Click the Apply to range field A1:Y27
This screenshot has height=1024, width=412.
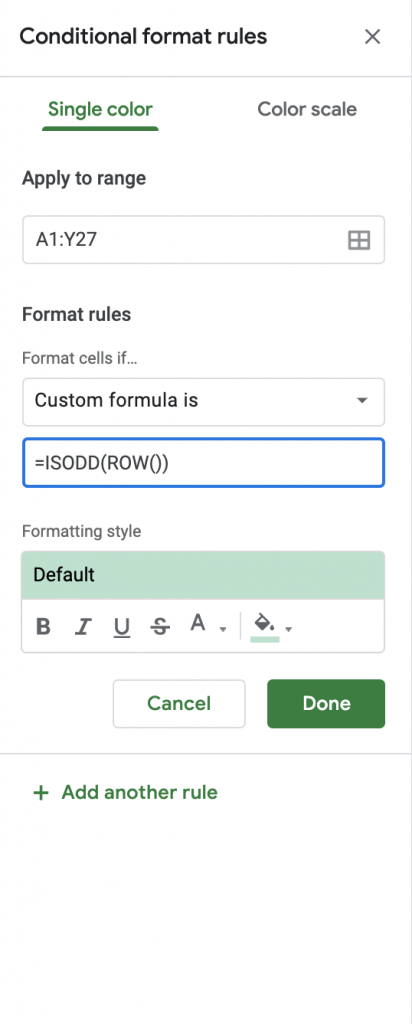pos(203,240)
